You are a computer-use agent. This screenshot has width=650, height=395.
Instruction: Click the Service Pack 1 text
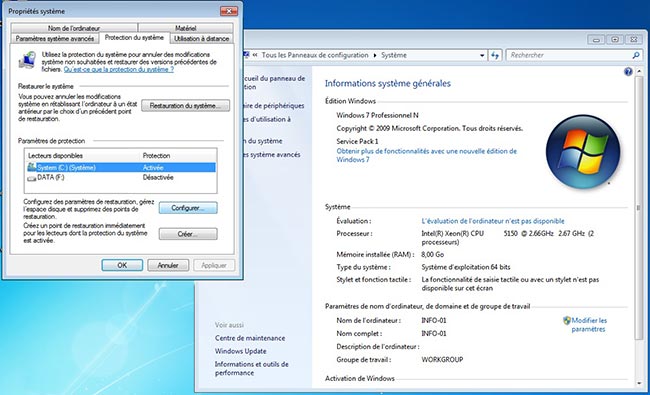(x=357, y=141)
